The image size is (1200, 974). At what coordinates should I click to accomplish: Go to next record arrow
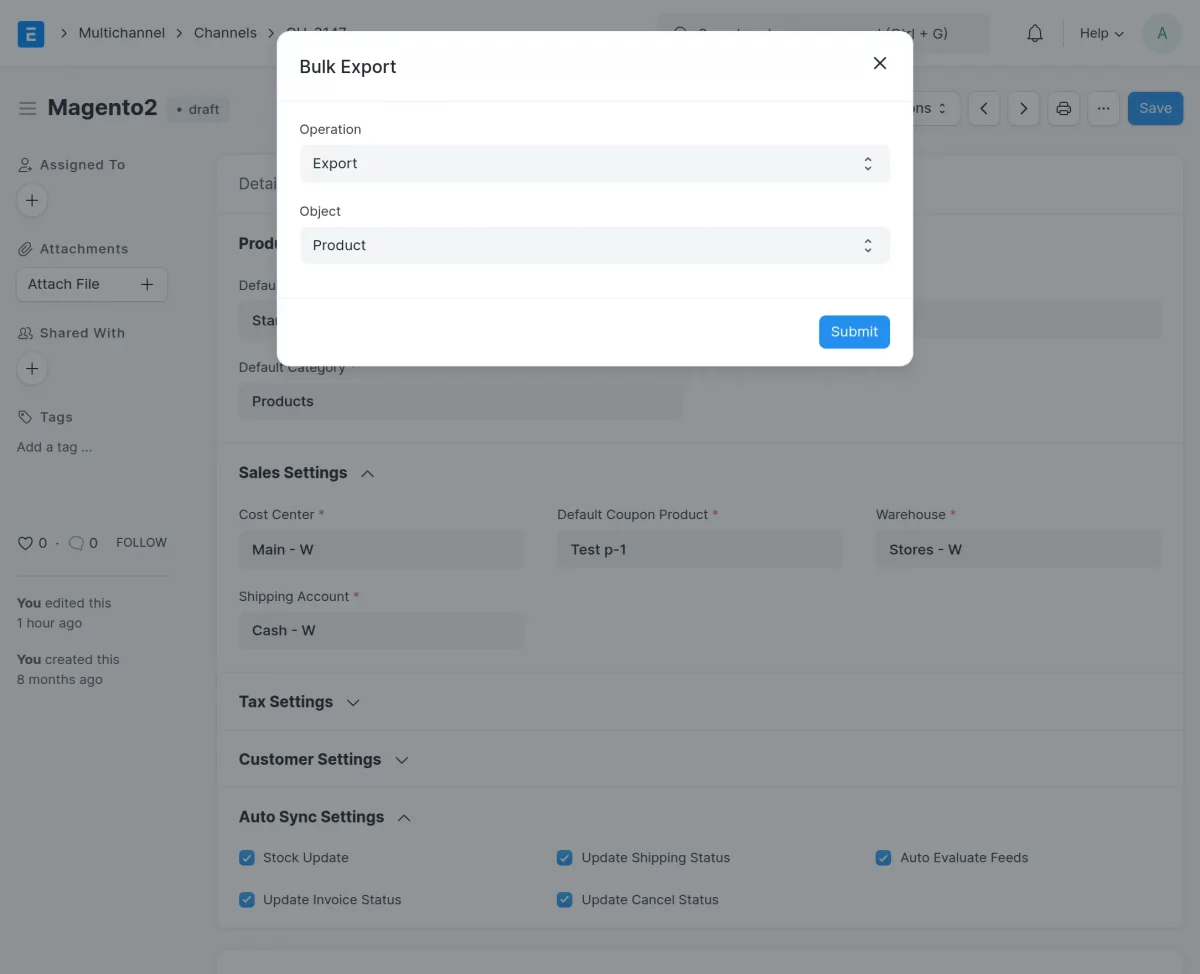pyautogui.click(x=1023, y=108)
